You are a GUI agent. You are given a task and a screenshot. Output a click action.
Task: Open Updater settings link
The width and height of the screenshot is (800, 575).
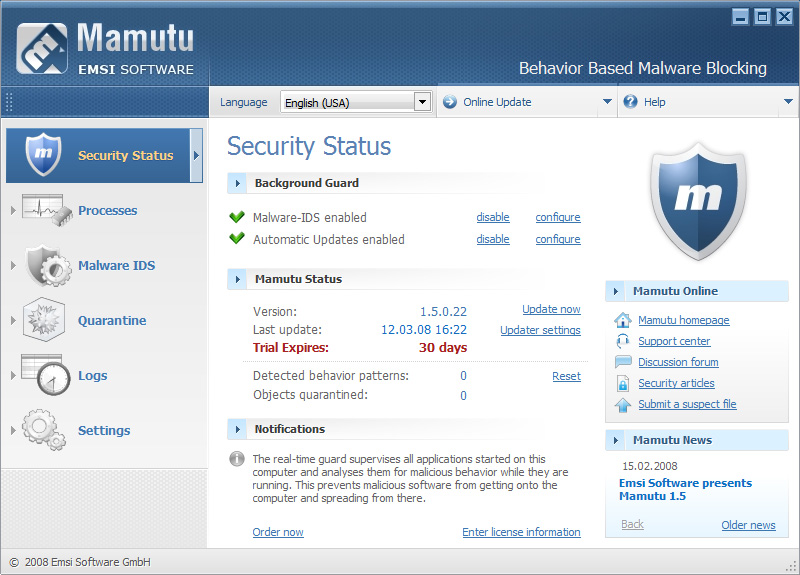pos(540,330)
